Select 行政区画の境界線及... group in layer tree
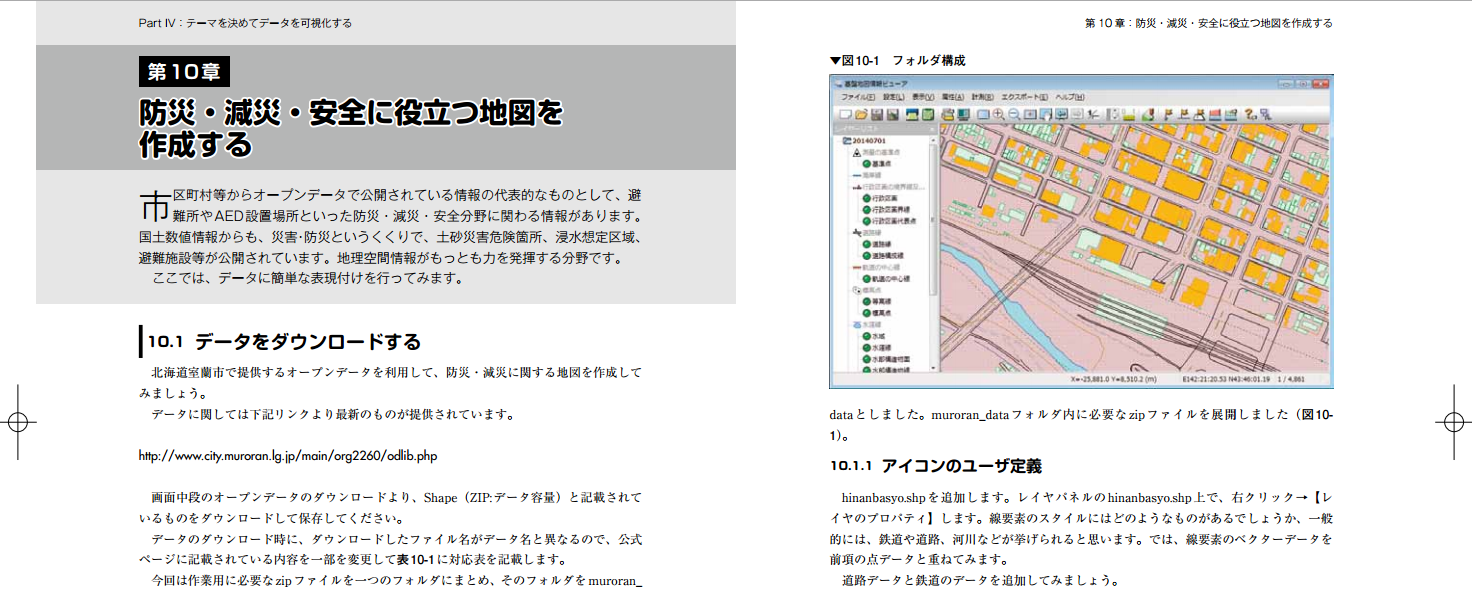1472x608 pixels. [888, 187]
